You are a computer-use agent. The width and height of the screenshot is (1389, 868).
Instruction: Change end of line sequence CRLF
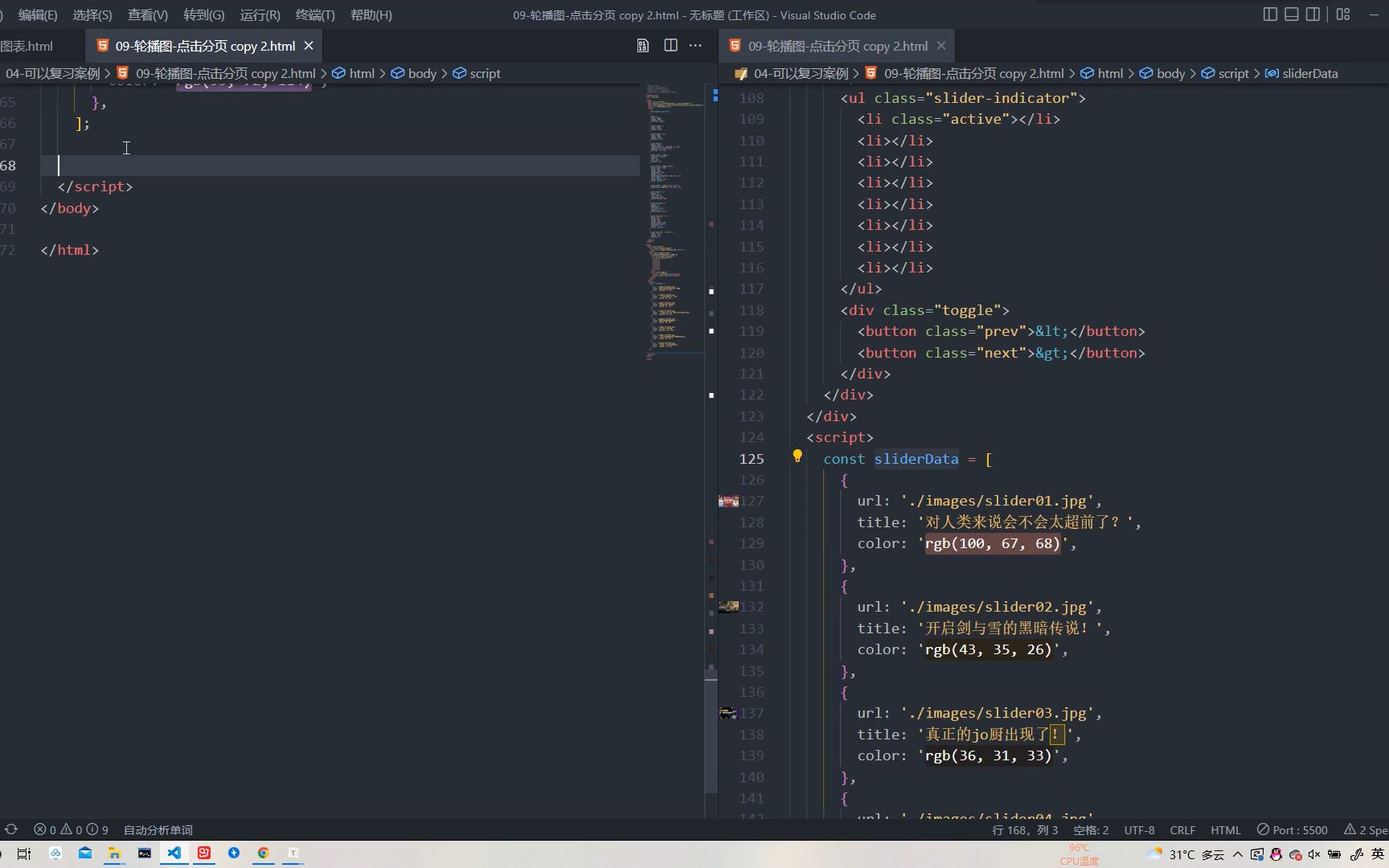[x=1182, y=829]
